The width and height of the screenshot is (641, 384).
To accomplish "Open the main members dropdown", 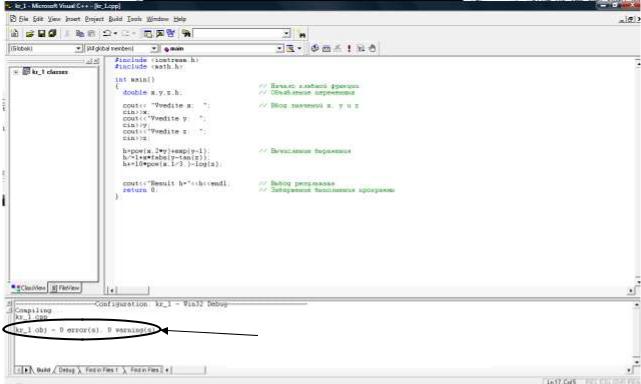I will click(280, 49).
